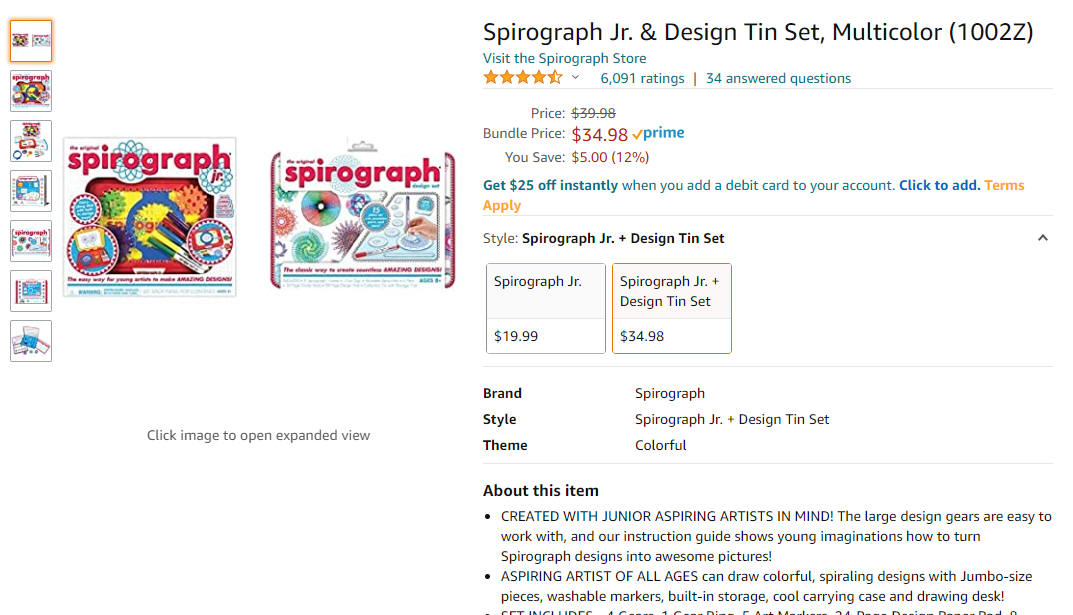The image size is (1073, 615).
Task: Select the third product thumbnail image
Action: [31, 141]
